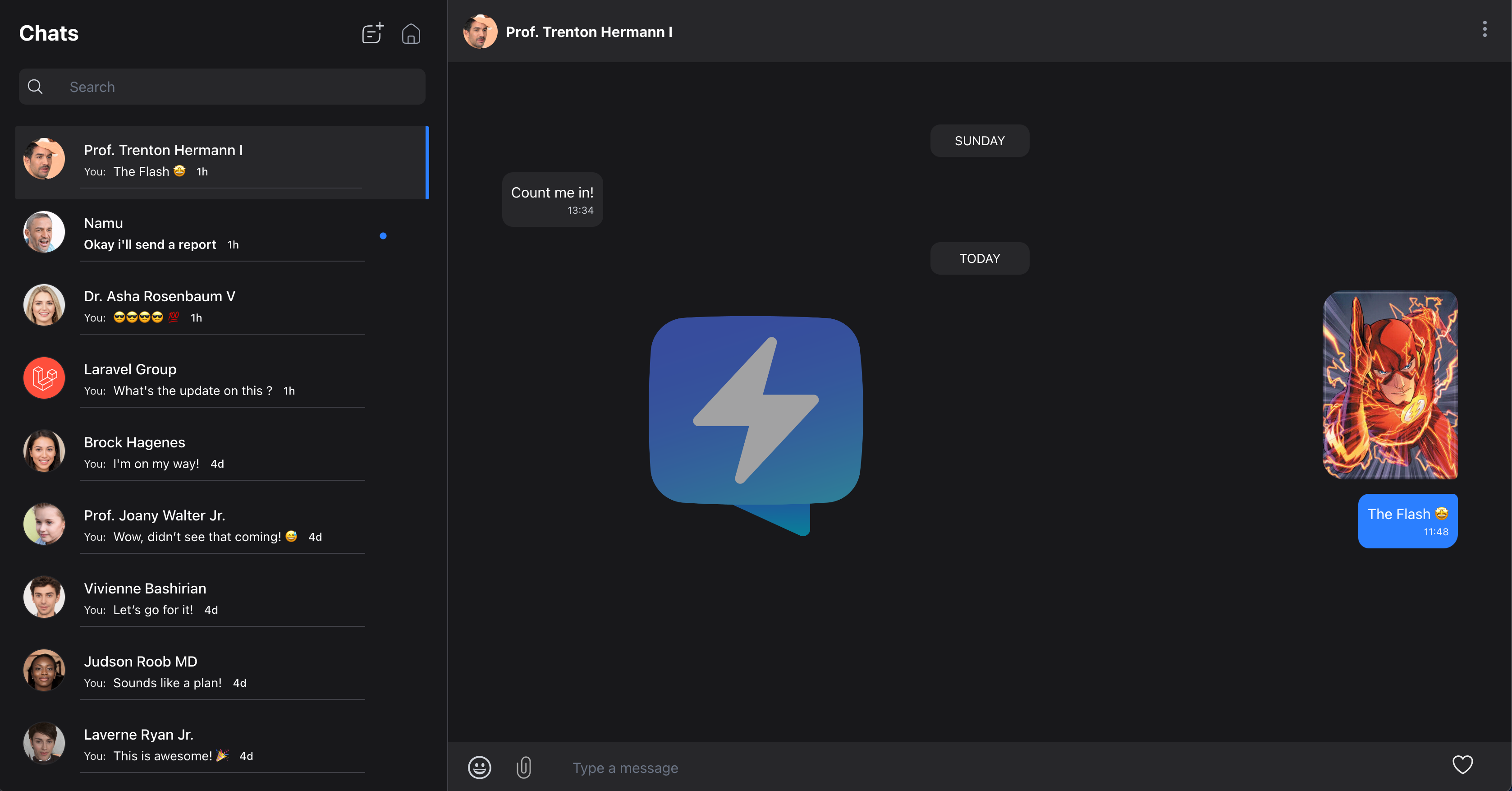The height and width of the screenshot is (791, 1512).
Task: Click the home icon beside Chats
Action: click(x=411, y=34)
